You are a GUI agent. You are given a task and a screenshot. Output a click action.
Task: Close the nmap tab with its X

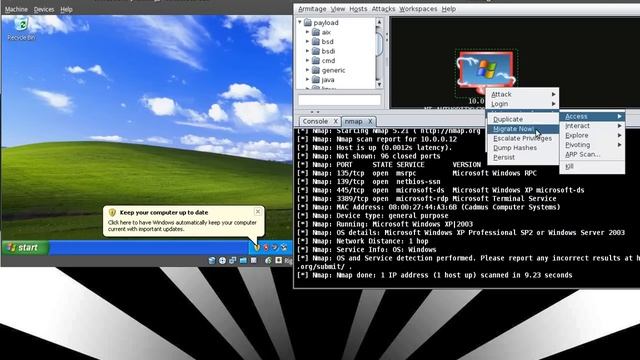[x=370, y=121]
